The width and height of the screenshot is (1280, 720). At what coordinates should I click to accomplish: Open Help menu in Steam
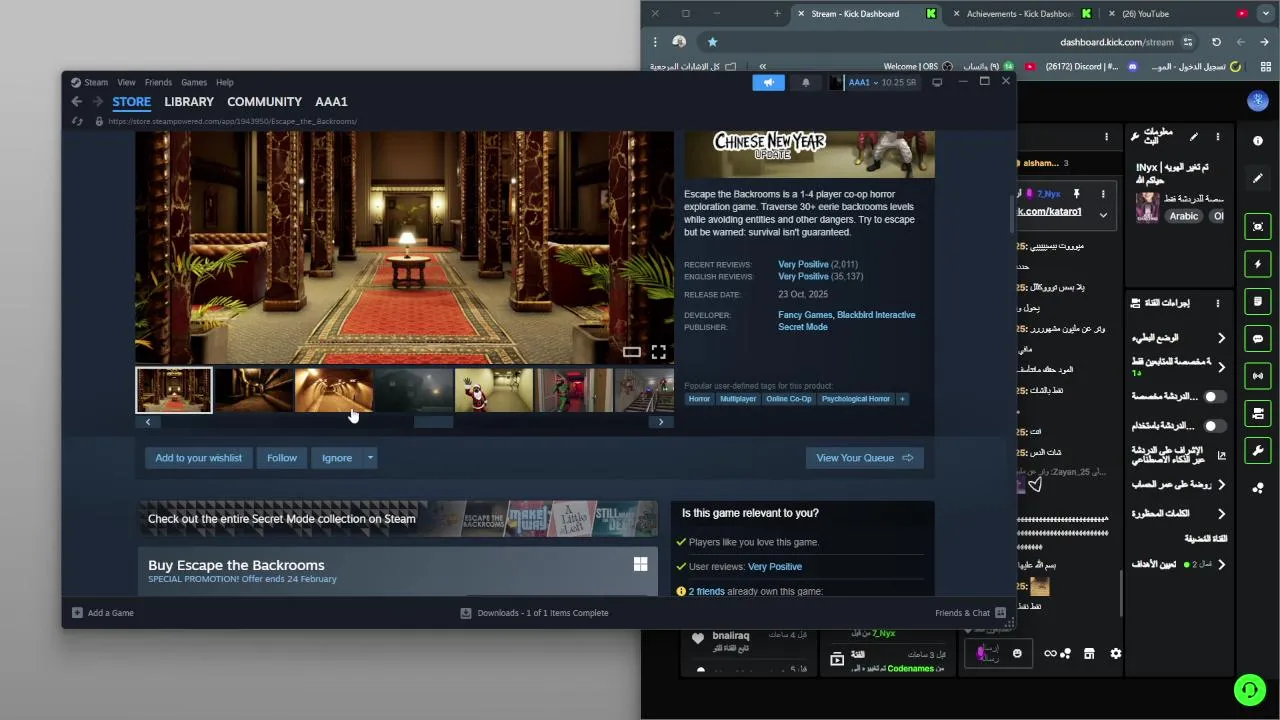[225, 82]
